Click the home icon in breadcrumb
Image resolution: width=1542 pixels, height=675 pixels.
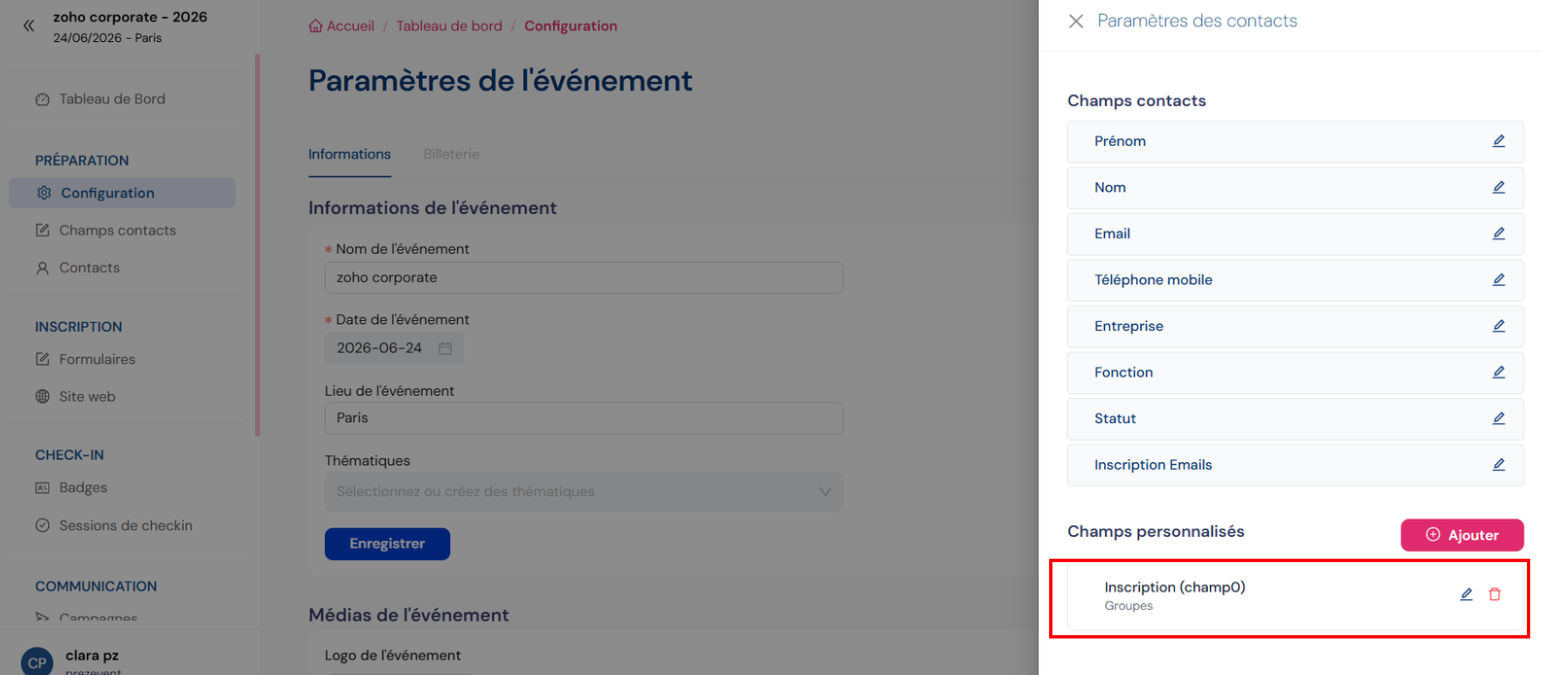[x=315, y=26]
